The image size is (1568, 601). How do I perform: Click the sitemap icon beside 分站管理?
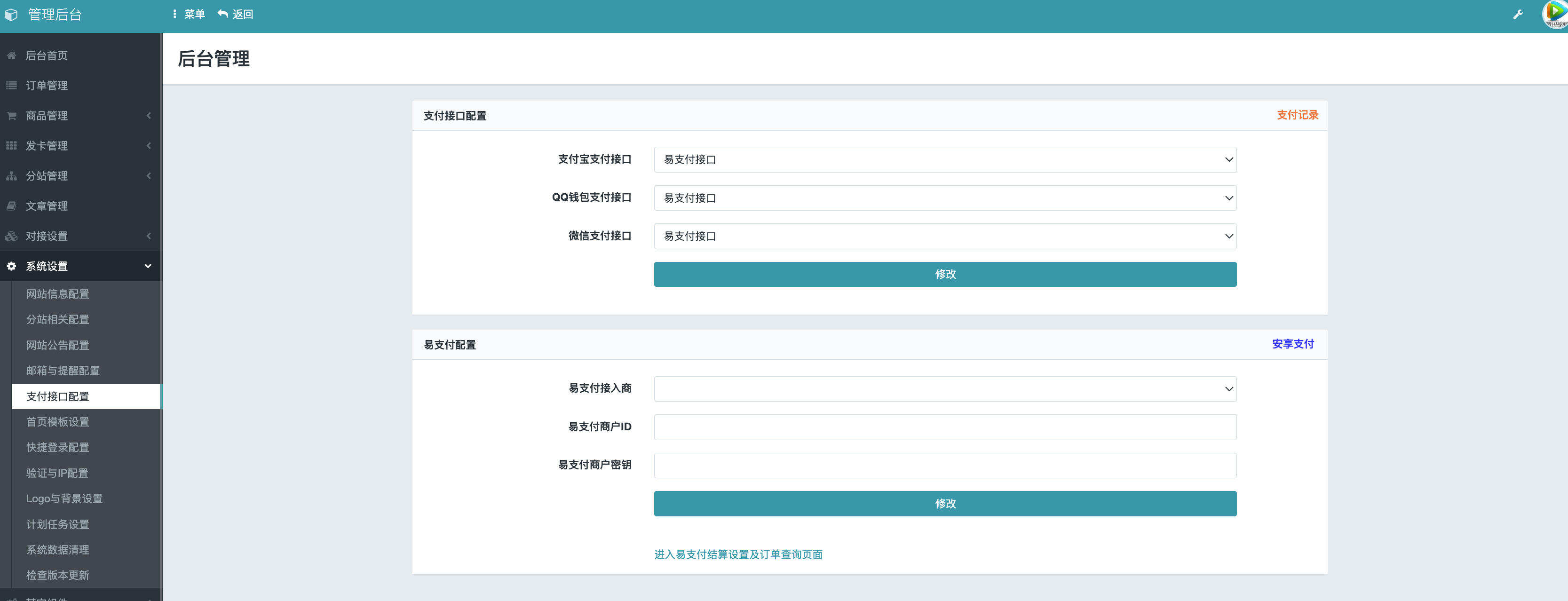click(12, 176)
